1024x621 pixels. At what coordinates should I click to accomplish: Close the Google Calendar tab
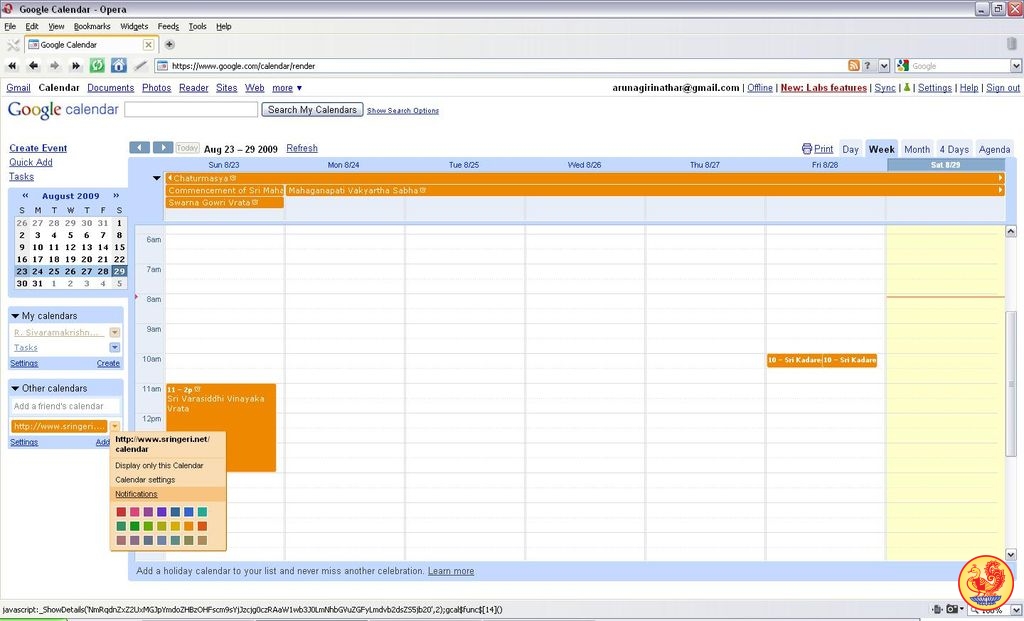pos(148,44)
